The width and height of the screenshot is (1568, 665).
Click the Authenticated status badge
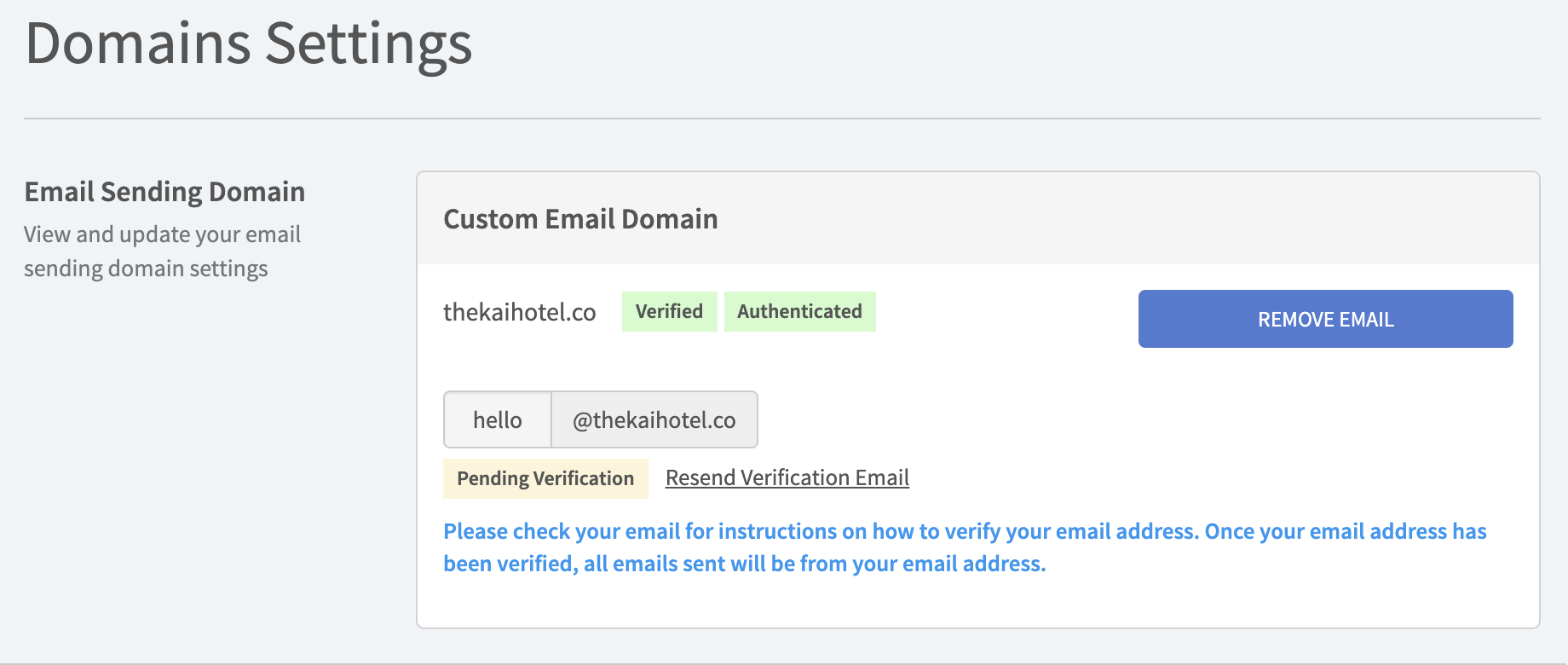(x=799, y=311)
